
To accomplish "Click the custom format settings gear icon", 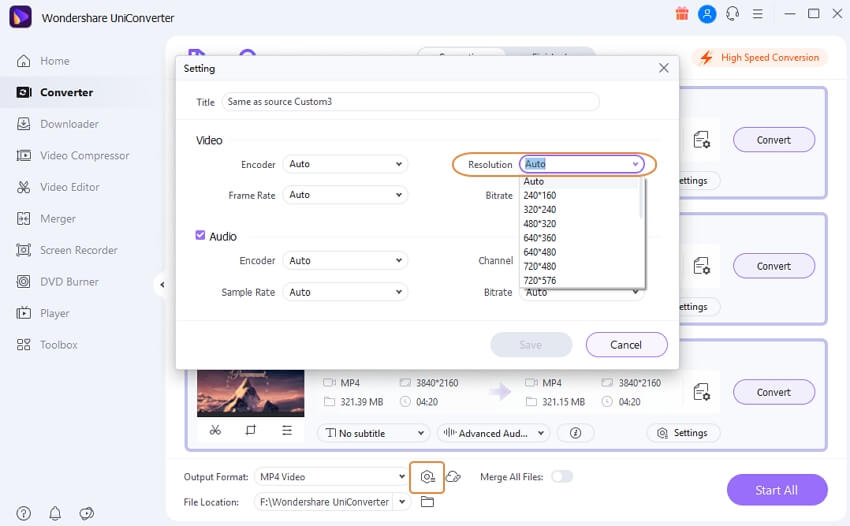I will pos(427,477).
